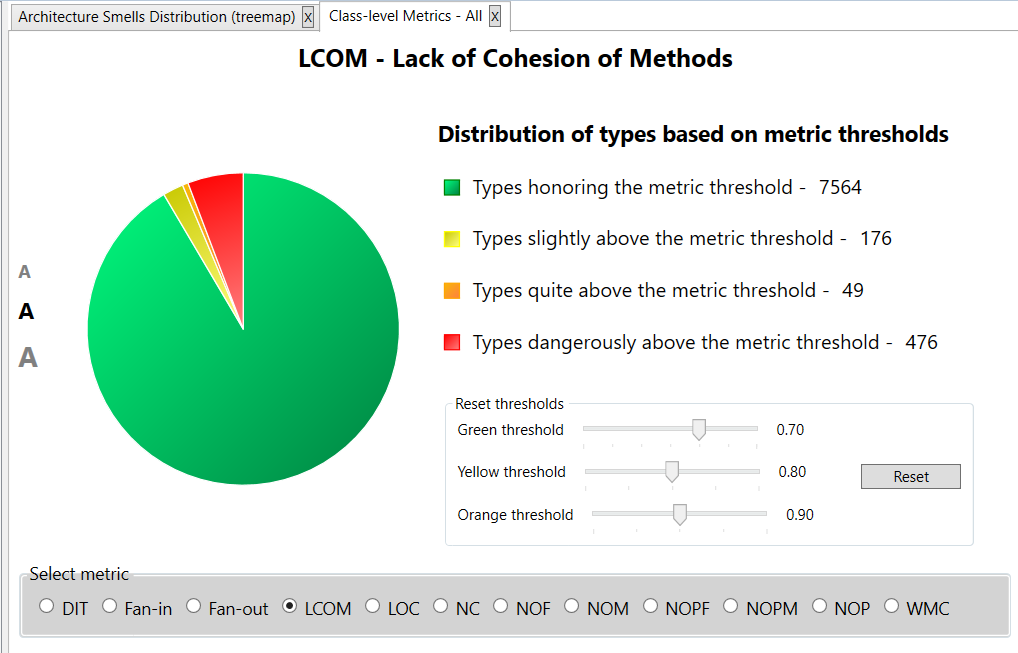This screenshot has width=1018, height=653.
Task: Click the largest font size A icon
Action: coord(28,357)
